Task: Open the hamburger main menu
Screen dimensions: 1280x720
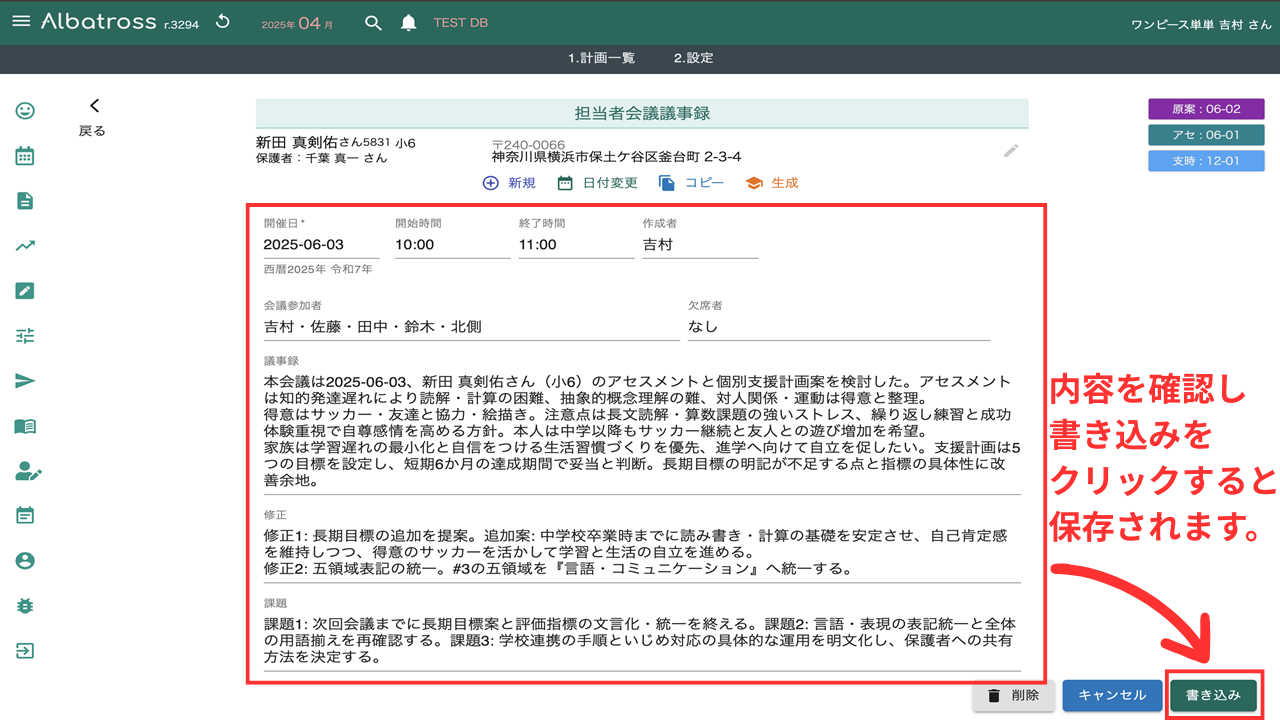Action: point(21,22)
